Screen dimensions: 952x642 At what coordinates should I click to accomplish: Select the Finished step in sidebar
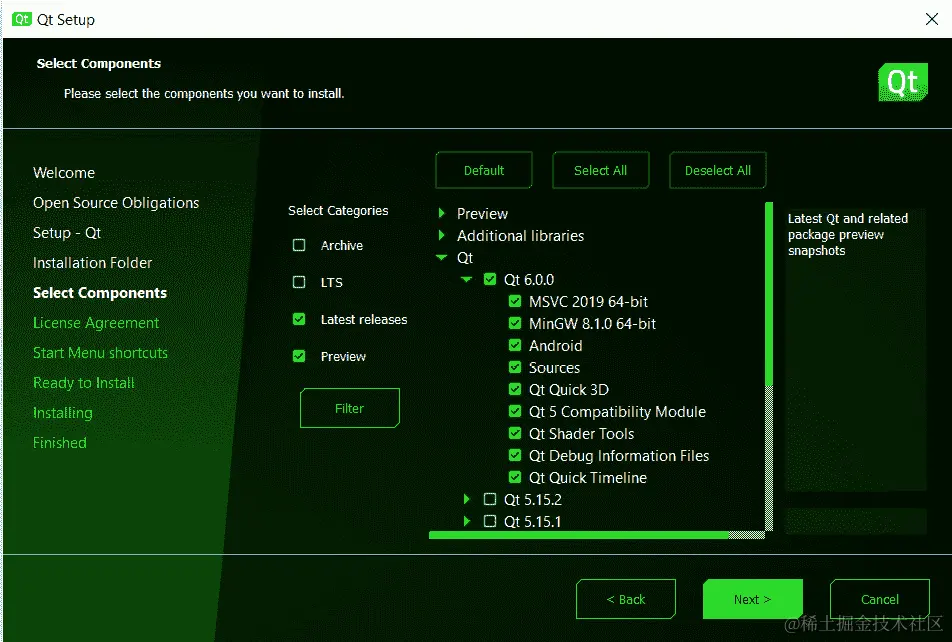click(60, 443)
